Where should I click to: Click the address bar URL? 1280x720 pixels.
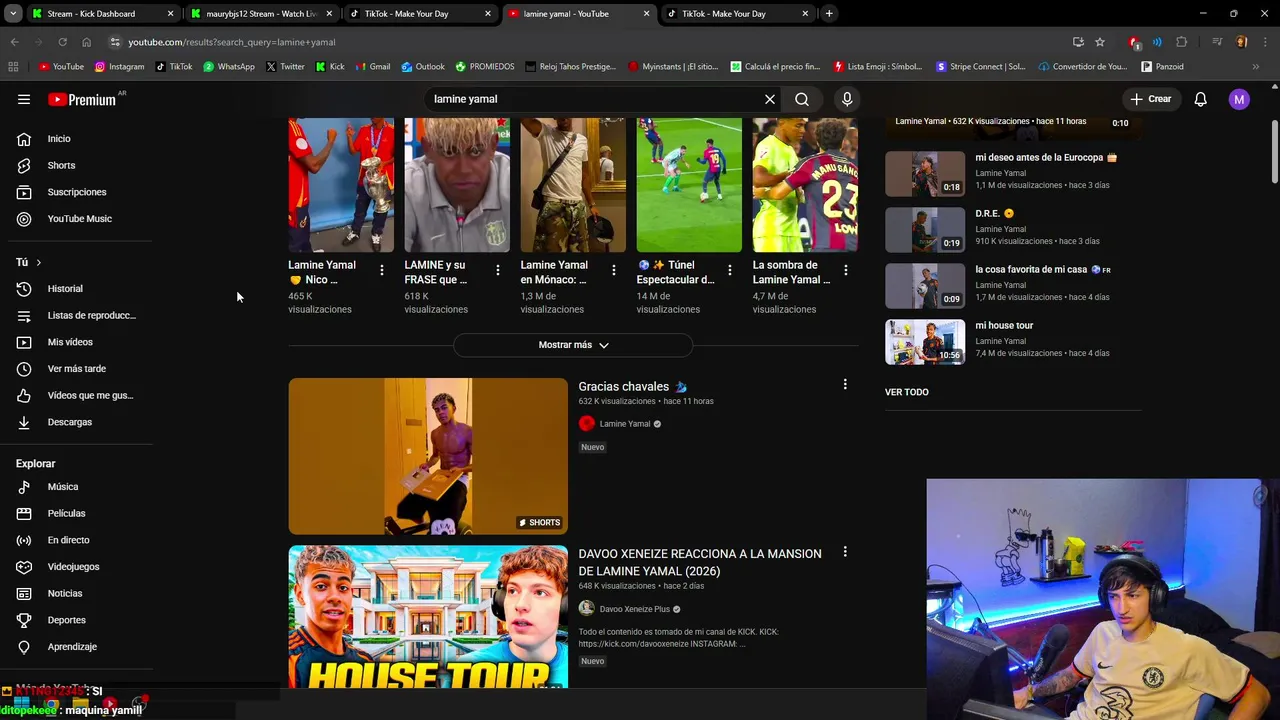point(232,42)
